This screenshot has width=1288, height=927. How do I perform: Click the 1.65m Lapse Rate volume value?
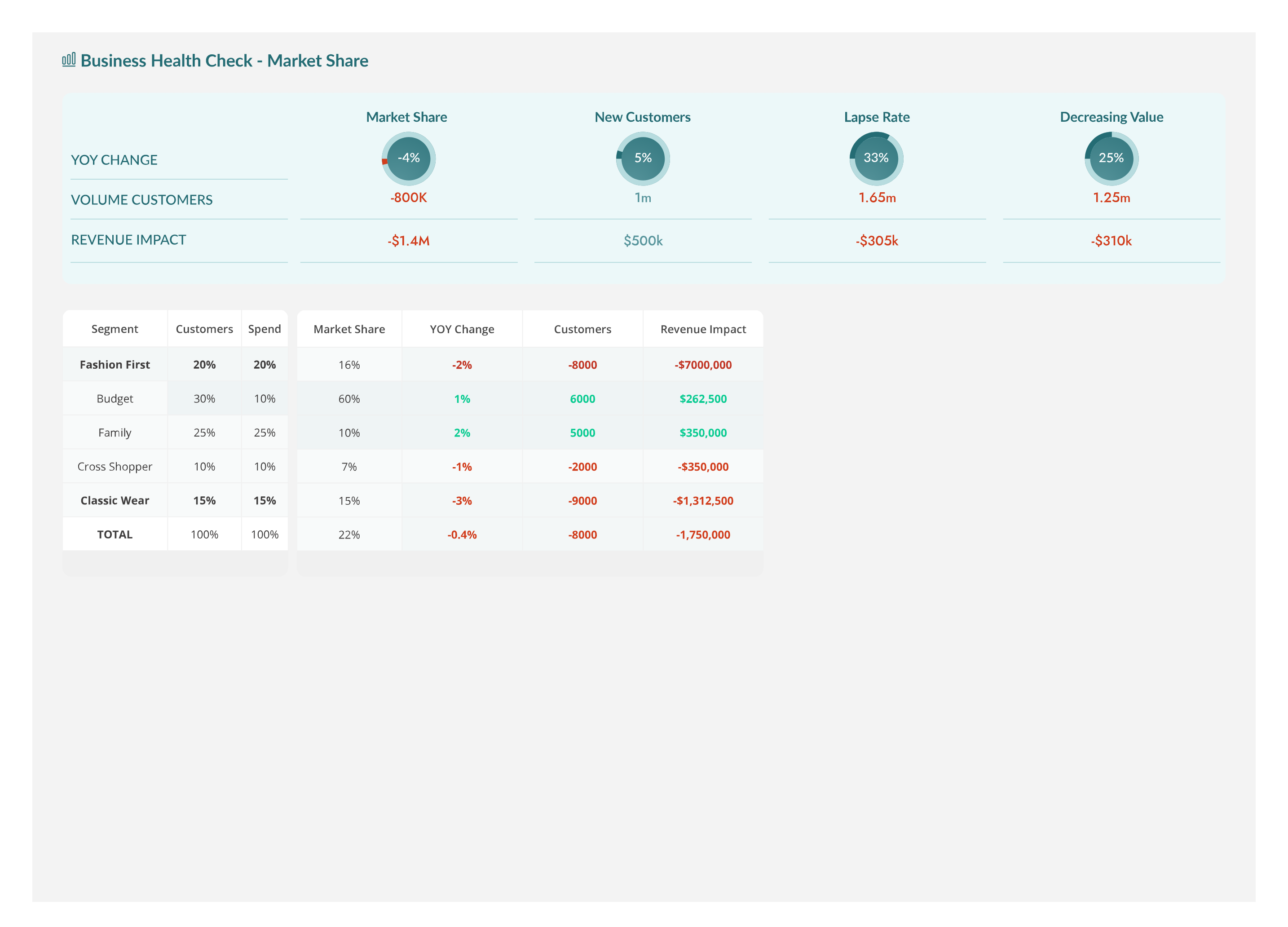pos(877,198)
